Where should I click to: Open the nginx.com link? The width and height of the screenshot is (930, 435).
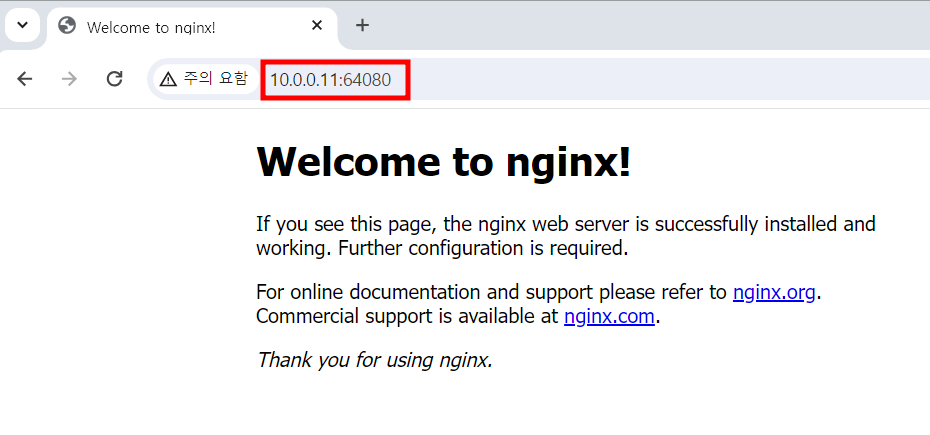pyautogui.click(x=609, y=316)
